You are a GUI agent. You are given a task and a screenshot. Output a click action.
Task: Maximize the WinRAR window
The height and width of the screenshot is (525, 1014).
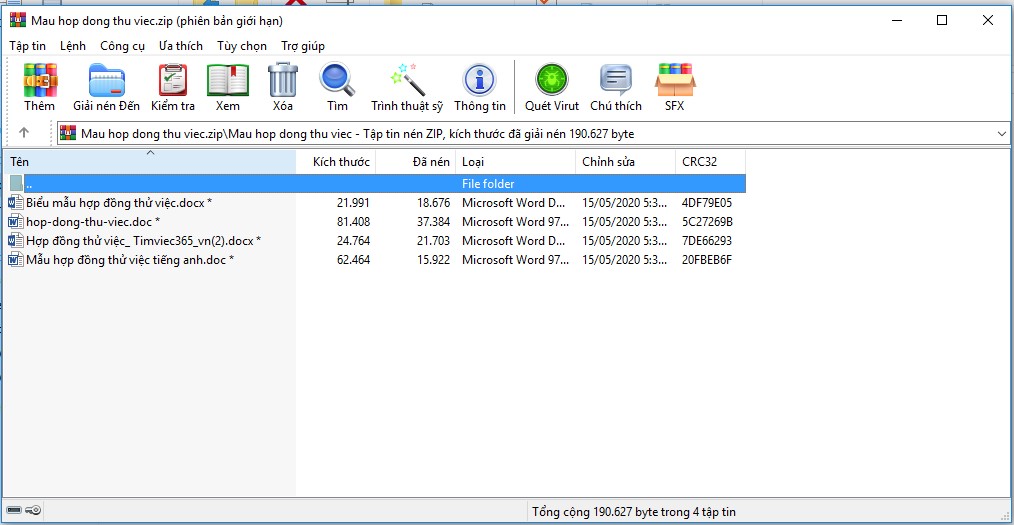pyautogui.click(x=942, y=21)
